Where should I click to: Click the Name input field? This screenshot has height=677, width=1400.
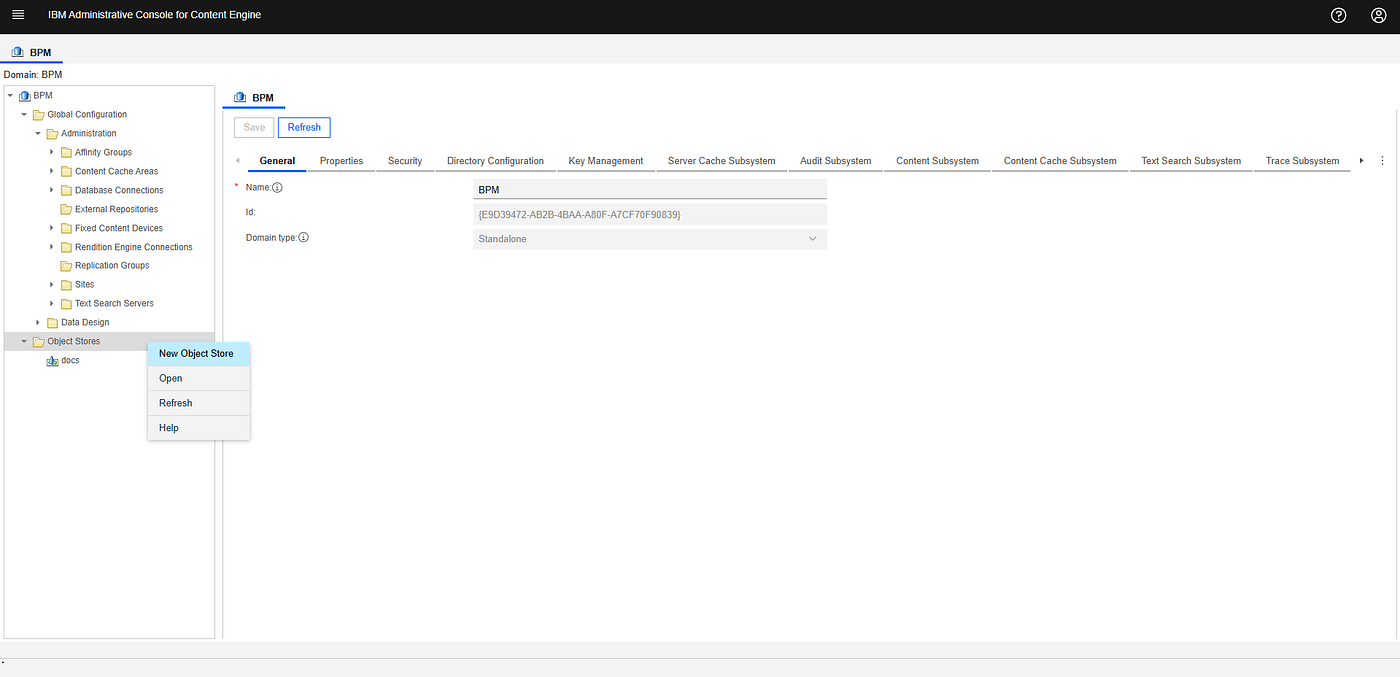pos(650,189)
